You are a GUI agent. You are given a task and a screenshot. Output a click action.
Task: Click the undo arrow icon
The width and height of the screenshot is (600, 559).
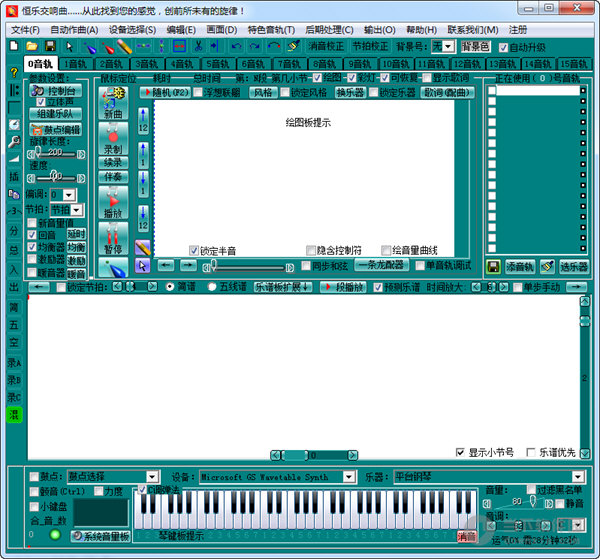(237, 47)
